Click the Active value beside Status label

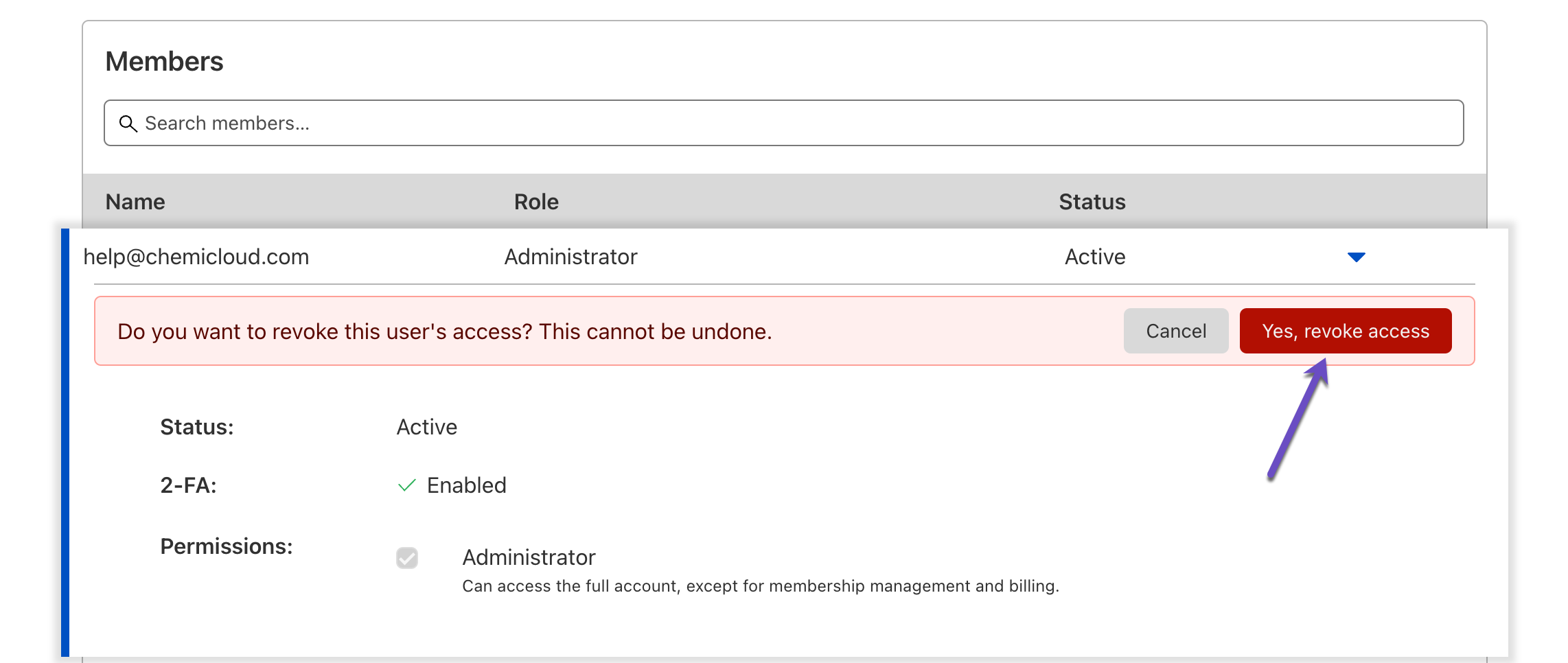click(426, 427)
